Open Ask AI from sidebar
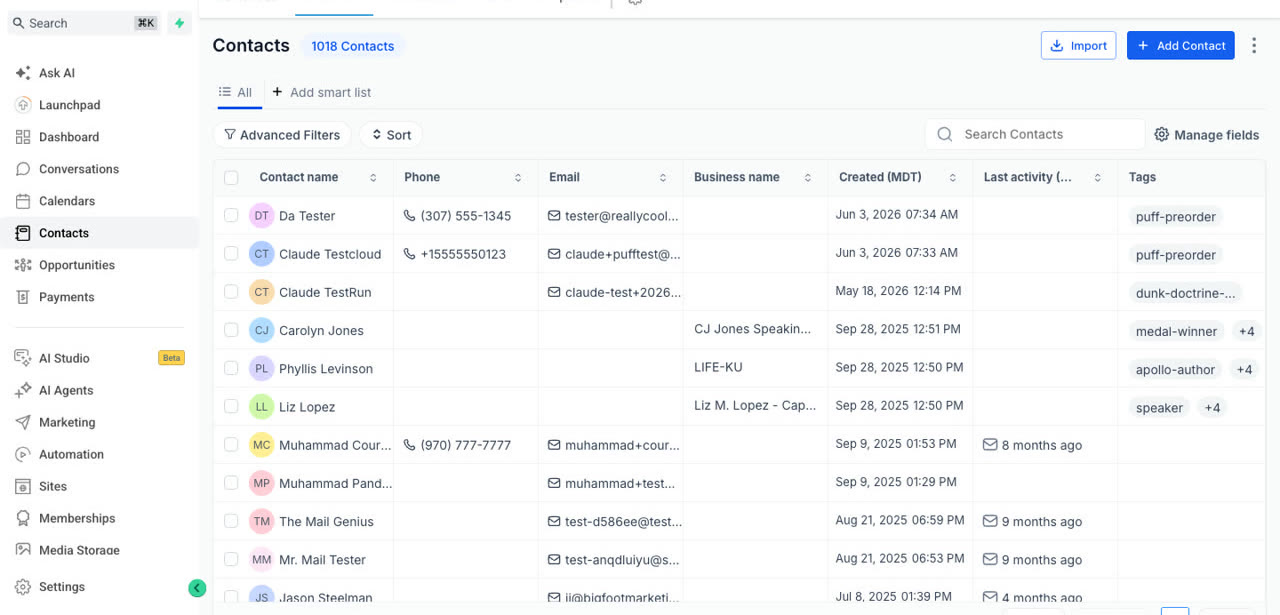1280x615 pixels. tap(57, 73)
